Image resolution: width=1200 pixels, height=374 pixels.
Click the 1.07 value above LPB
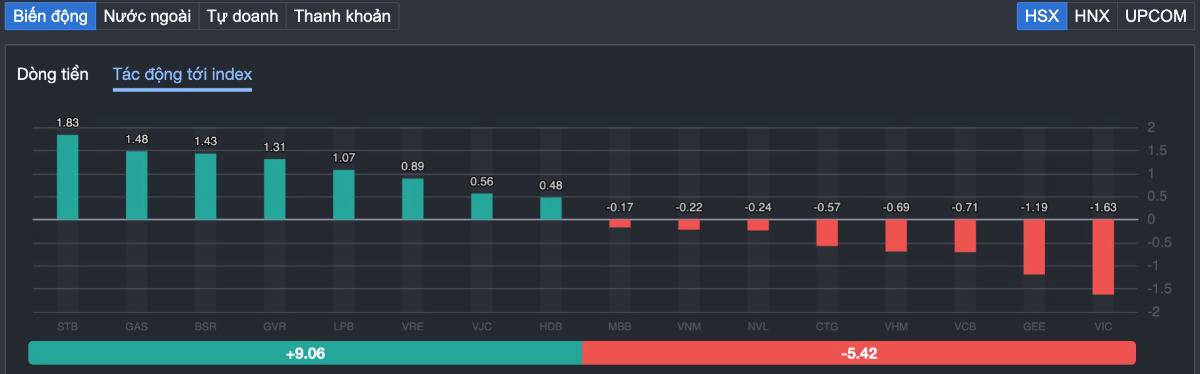point(344,158)
